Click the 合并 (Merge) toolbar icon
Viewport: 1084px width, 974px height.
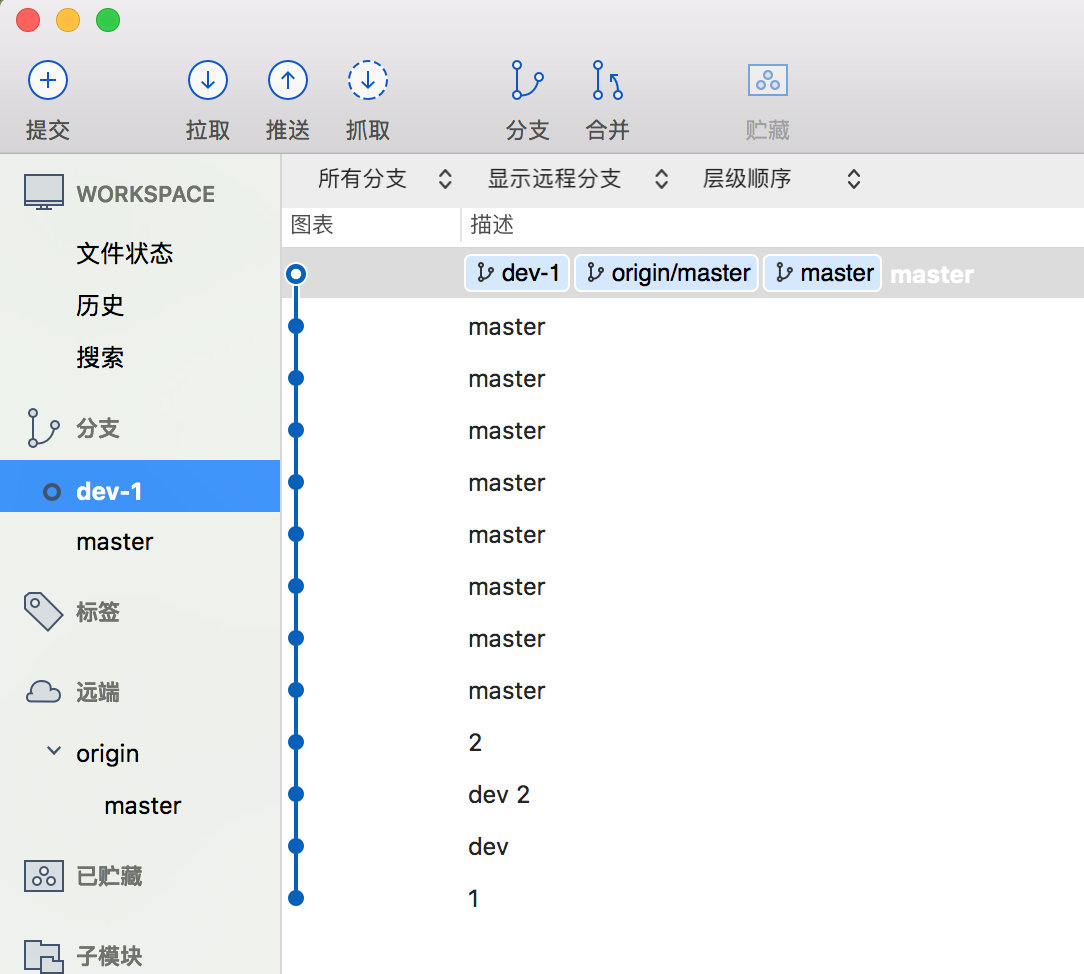point(607,81)
